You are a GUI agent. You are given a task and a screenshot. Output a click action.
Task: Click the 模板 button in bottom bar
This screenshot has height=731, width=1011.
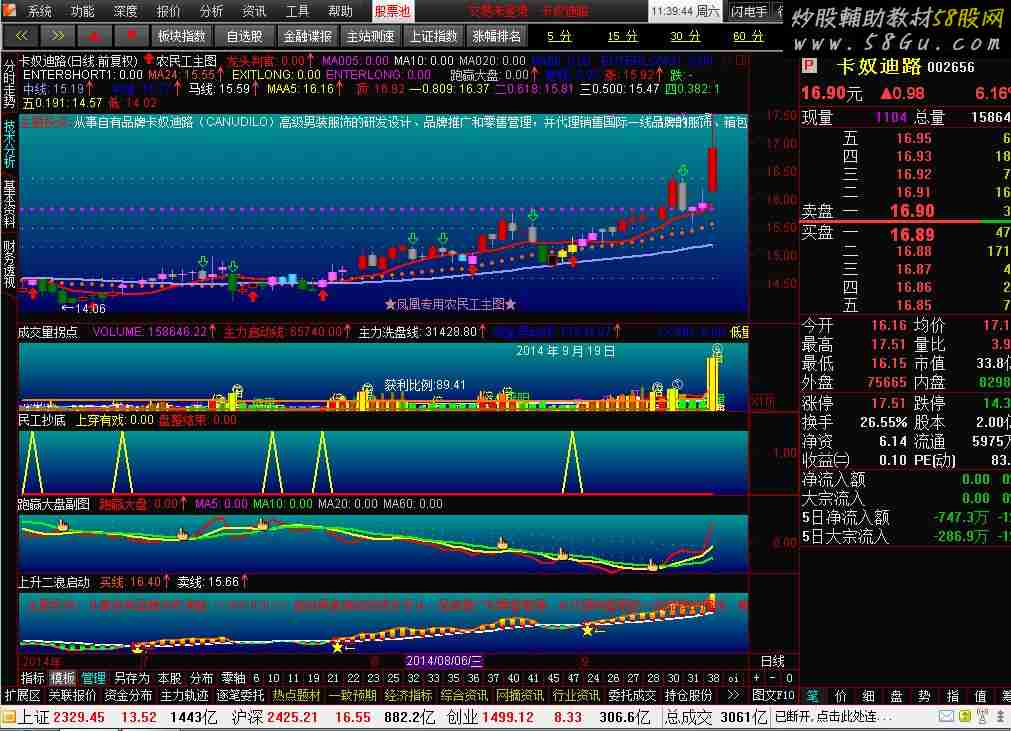[63, 678]
